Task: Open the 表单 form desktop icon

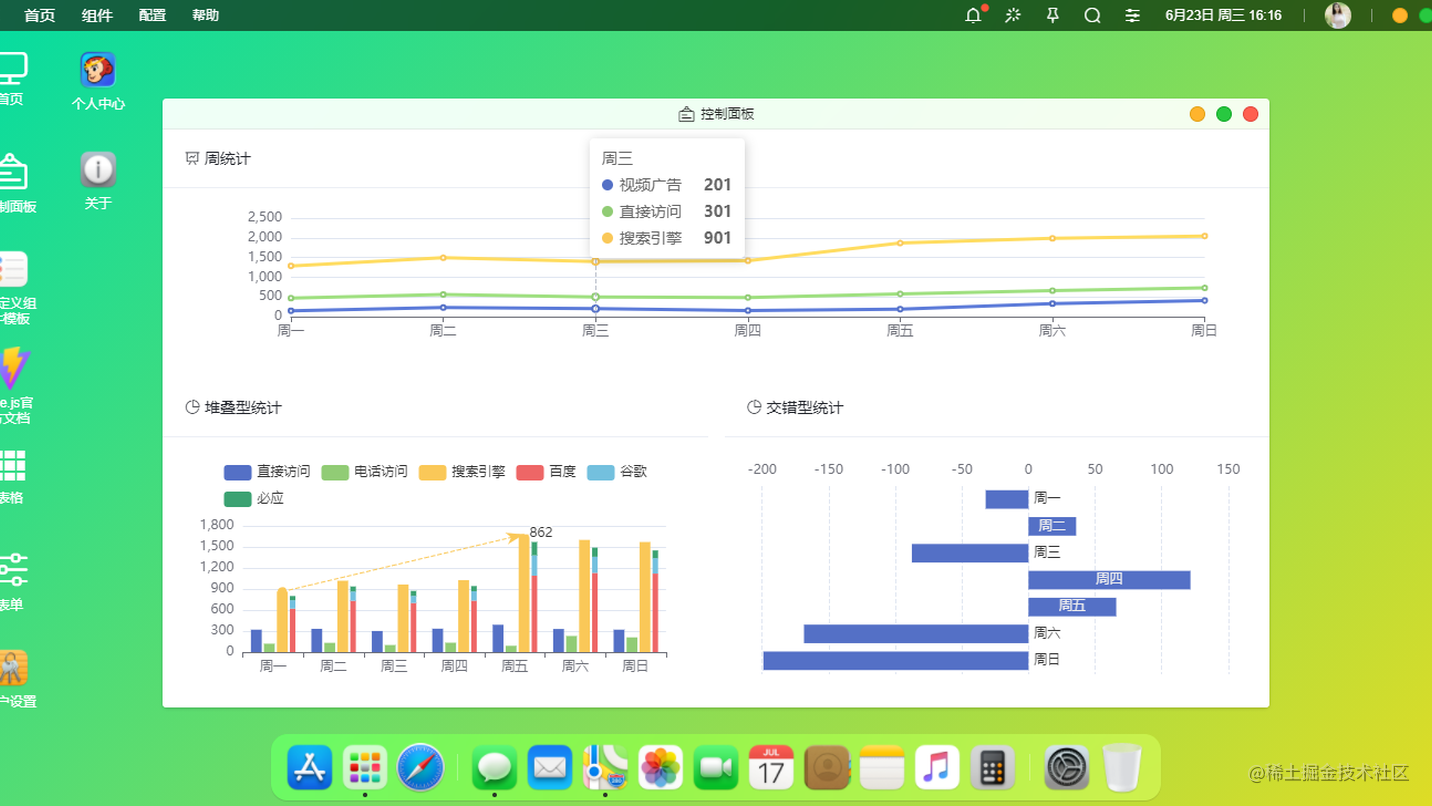Action: tap(14, 570)
